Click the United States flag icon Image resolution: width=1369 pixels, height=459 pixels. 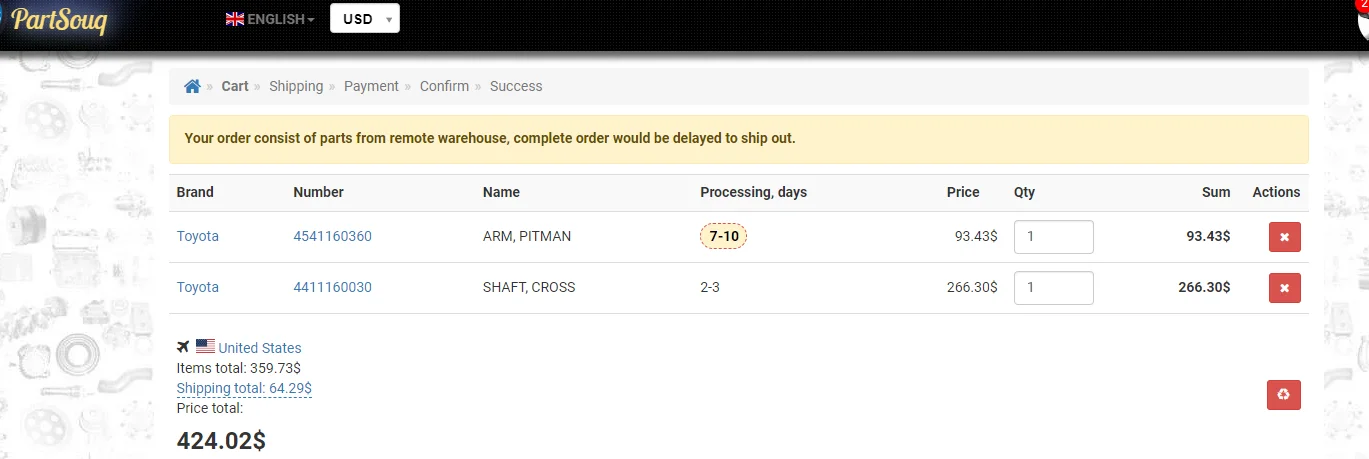pos(205,347)
